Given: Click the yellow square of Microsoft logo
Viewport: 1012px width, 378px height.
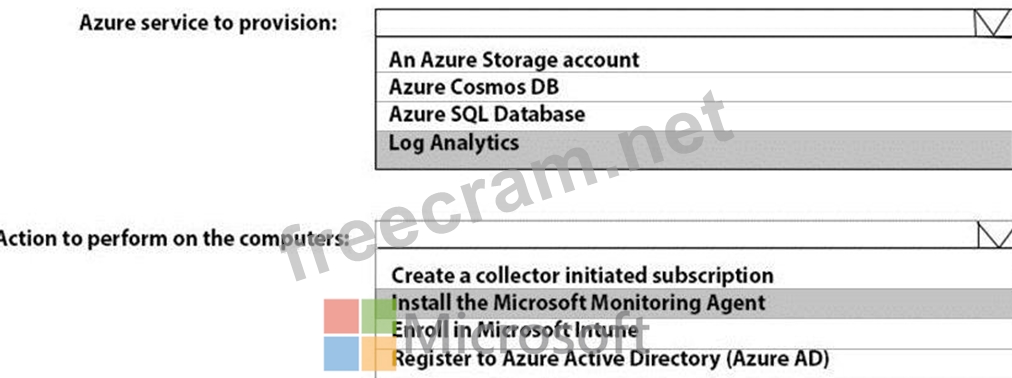Looking at the screenshot, I should (x=379, y=353).
